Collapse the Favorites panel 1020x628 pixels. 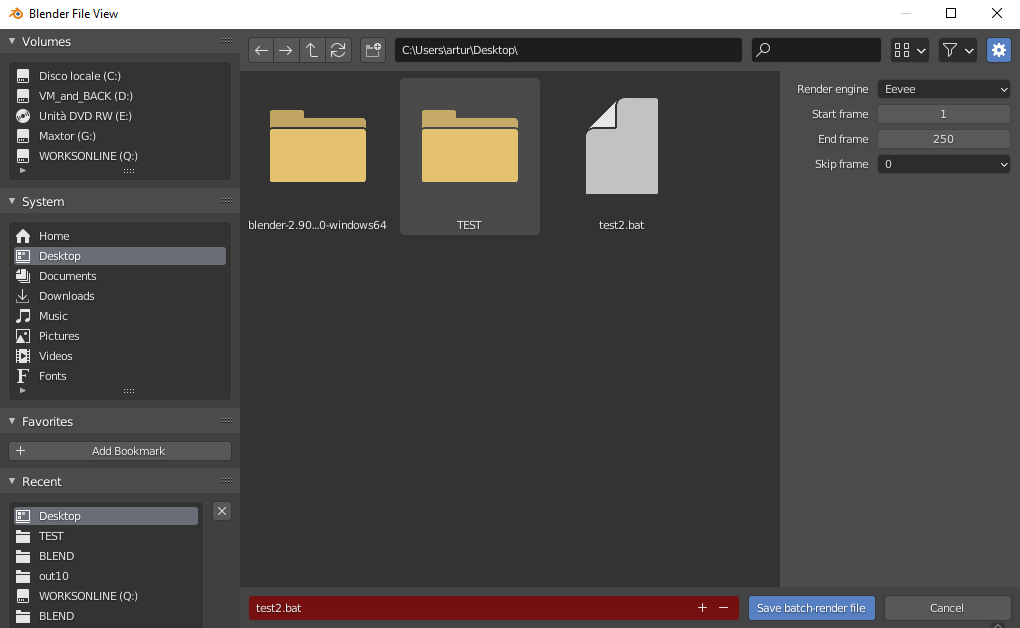pyautogui.click(x=12, y=421)
